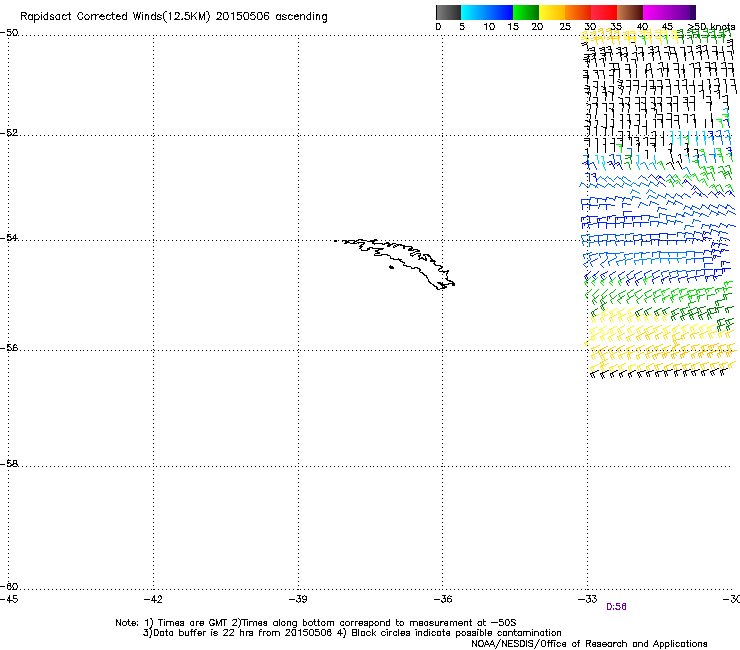Pick the yellow 20-25 knots legend color
Screen dimensions: 740x650
552,12
